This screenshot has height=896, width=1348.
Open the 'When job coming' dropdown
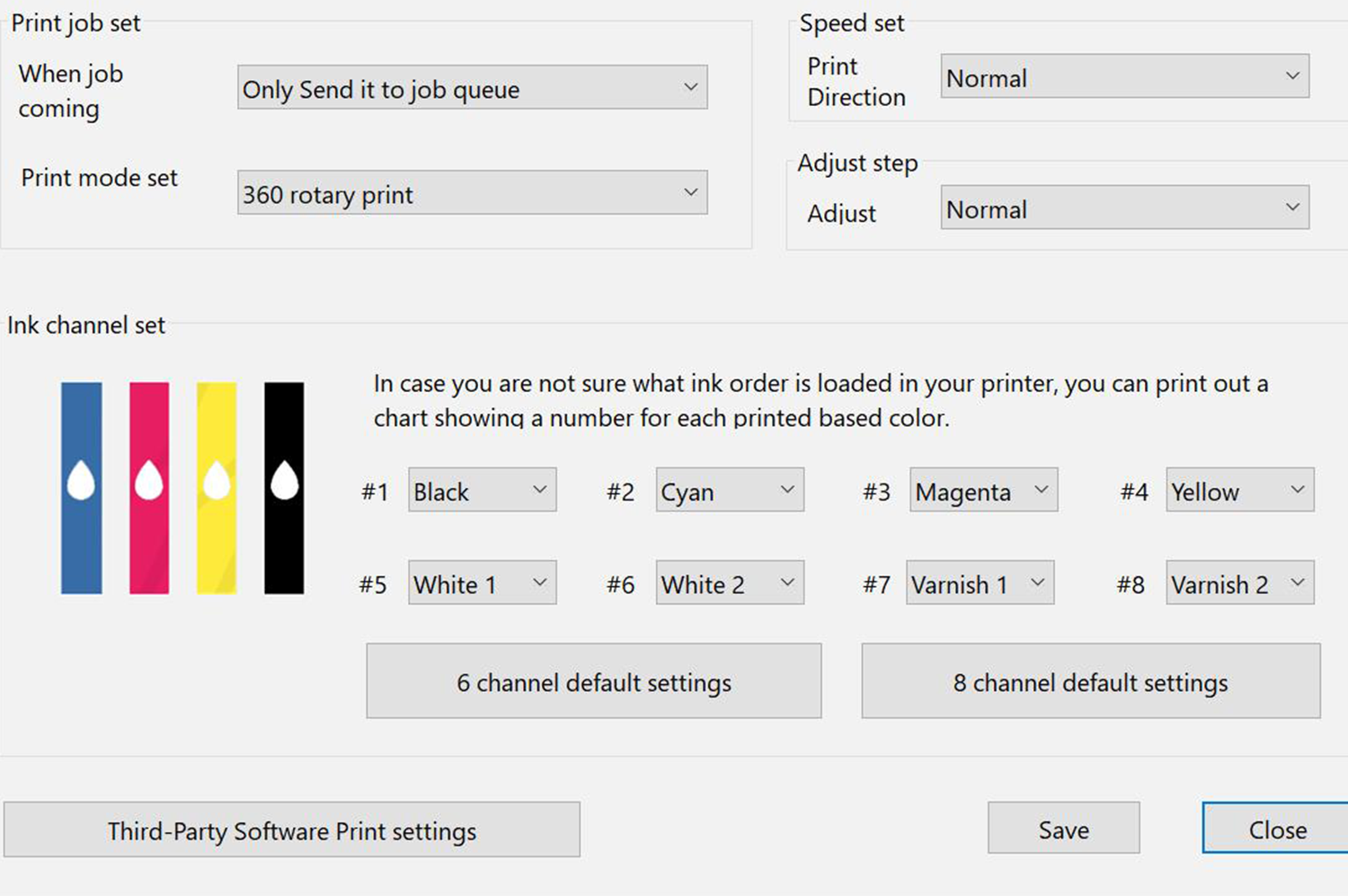(472, 87)
